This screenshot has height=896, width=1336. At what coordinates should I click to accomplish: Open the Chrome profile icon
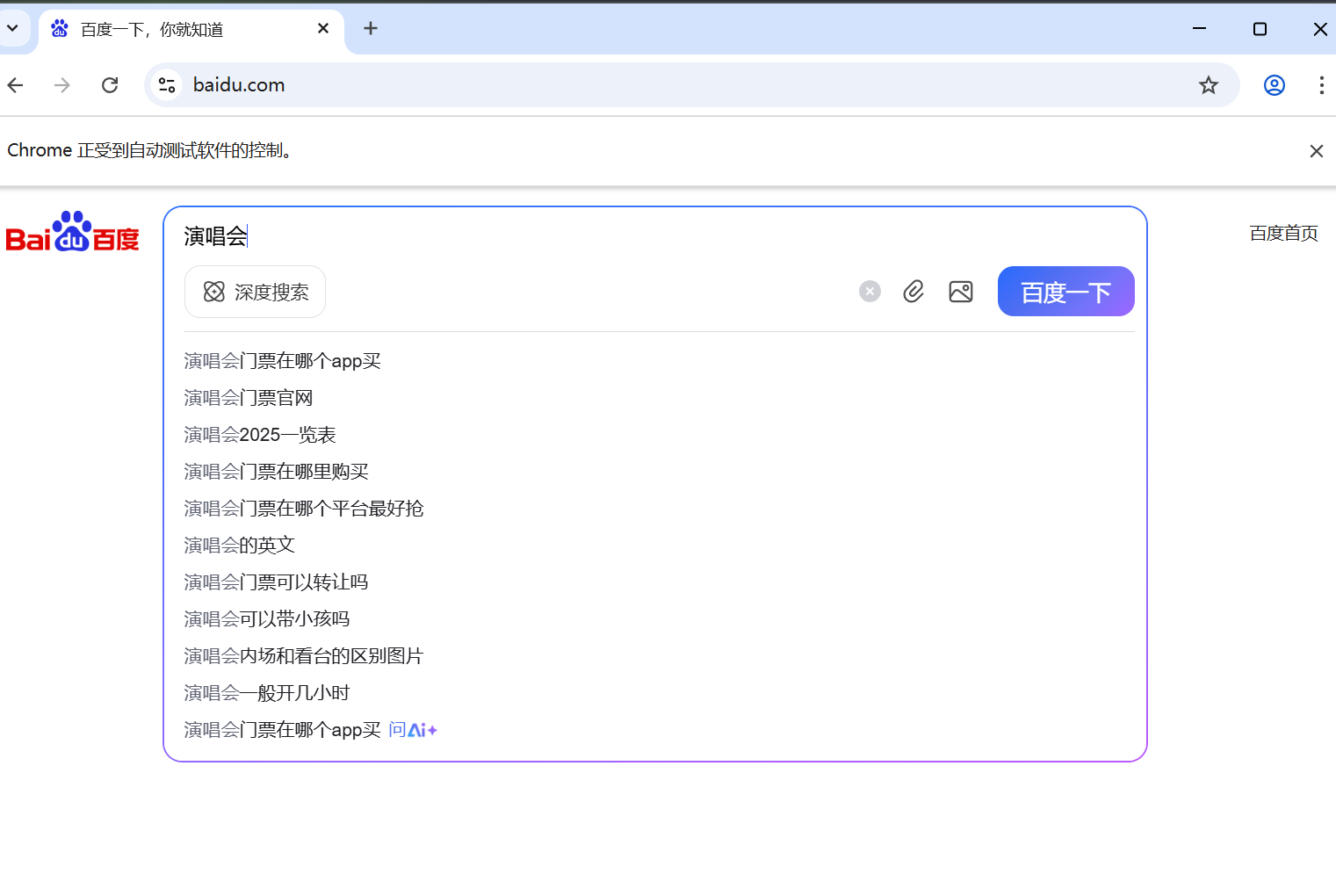[1275, 85]
